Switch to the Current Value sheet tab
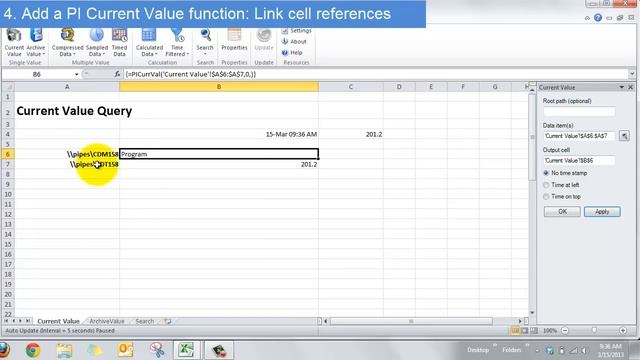The image size is (640, 360). [58, 321]
